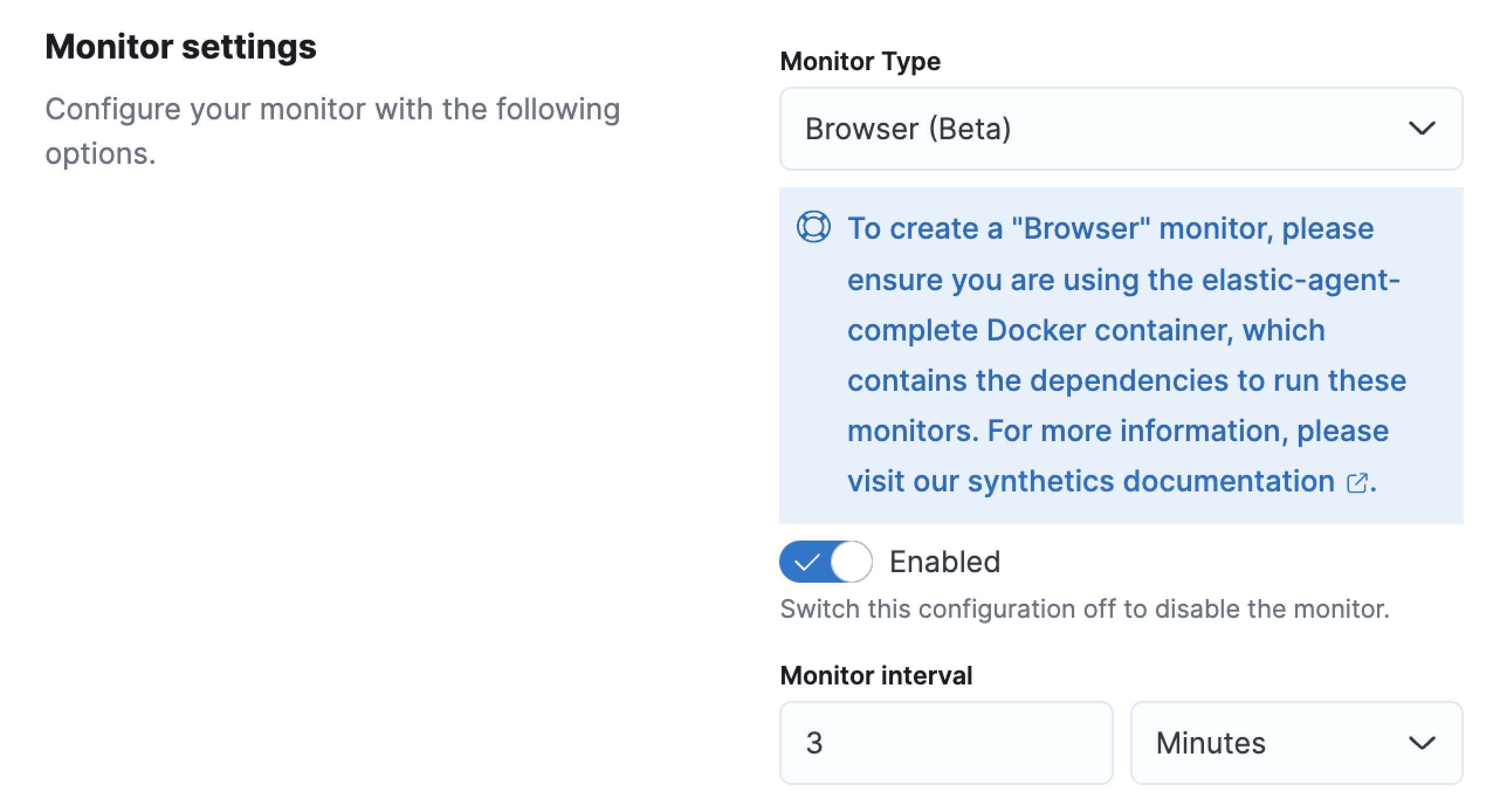Viewport: 1500px width, 812px height.
Task: Click the Monitor settings heading
Action: click(x=181, y=46)
